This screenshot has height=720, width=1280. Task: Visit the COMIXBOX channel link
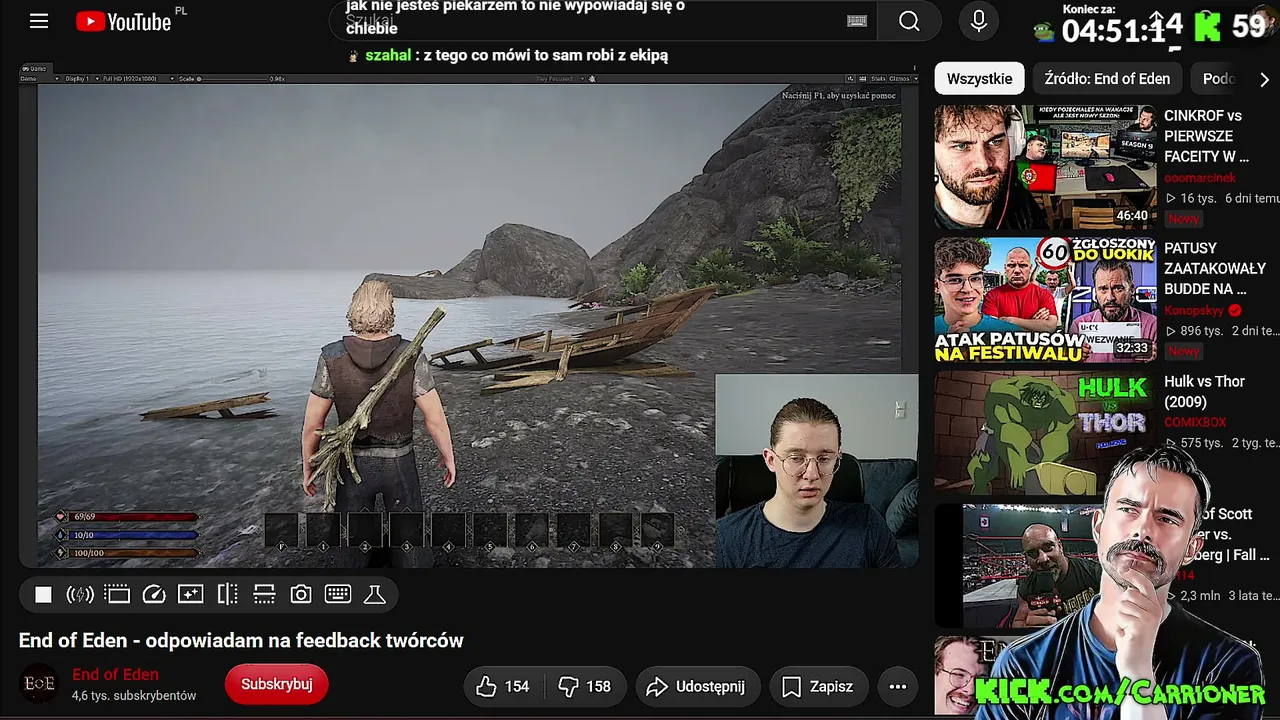pyautogui.click(x=1194, y=422)
